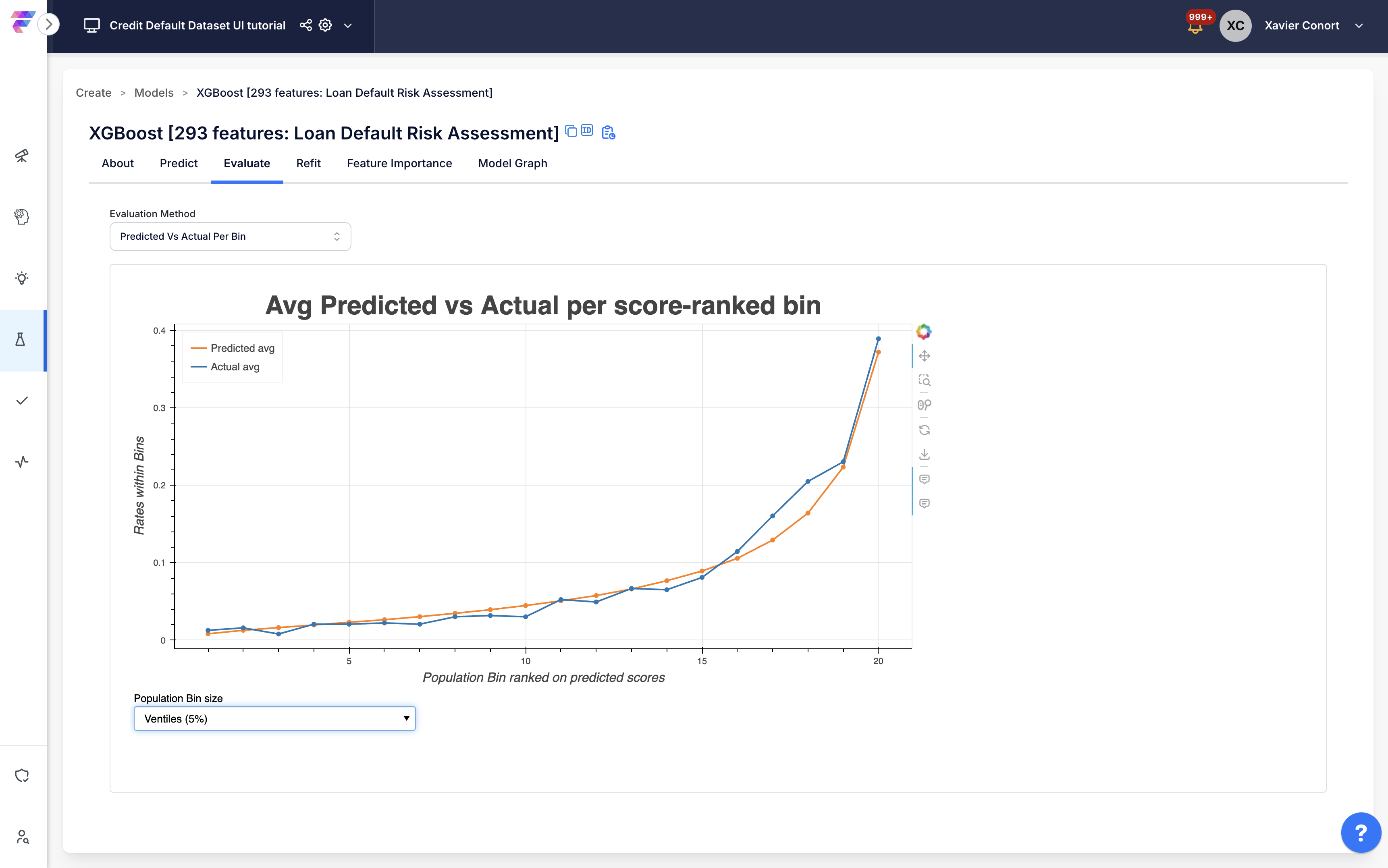
Task: Open the Population Bin size dropdown
Action: click(x=274, y=718)
